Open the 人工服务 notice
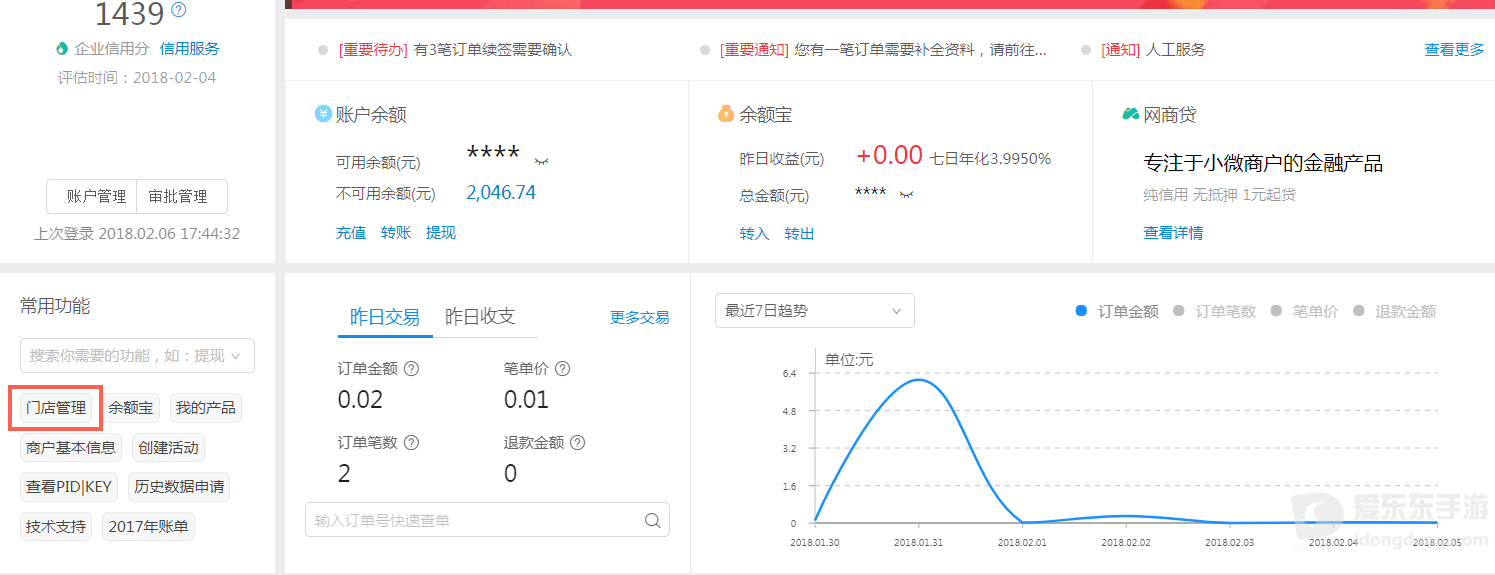 coord(1153,49)
